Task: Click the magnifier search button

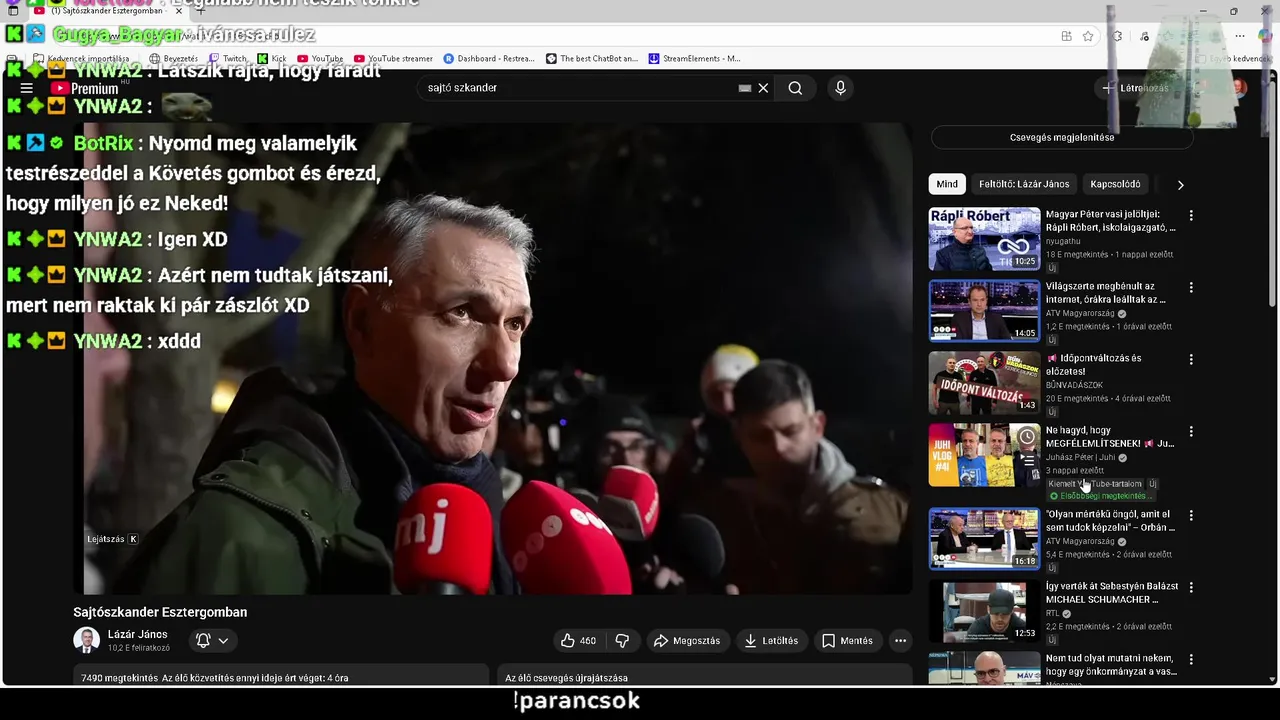Action: [795, 88]
